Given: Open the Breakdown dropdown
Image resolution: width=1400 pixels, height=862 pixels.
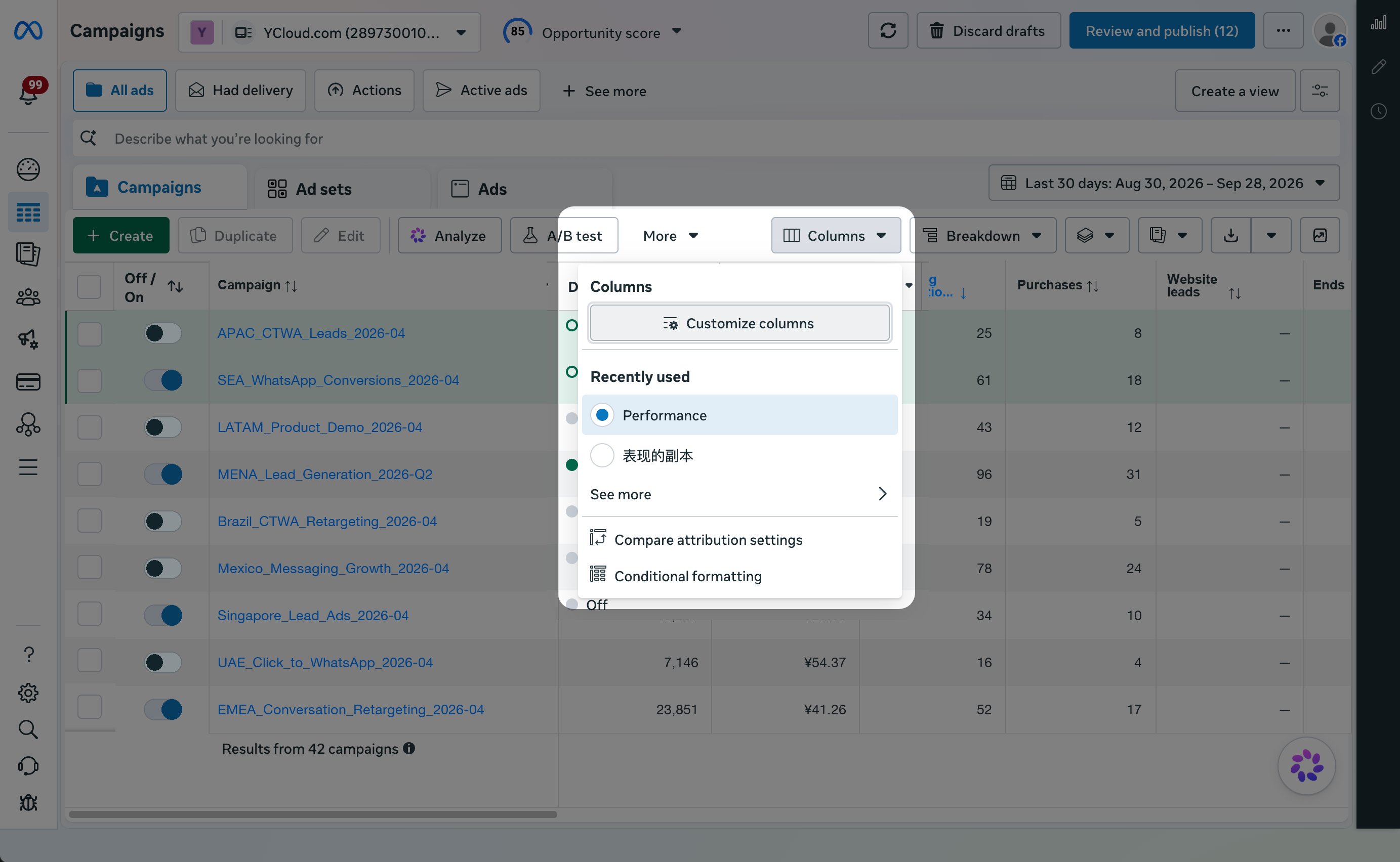Looking at the screenshot, I should pos(983,235).
